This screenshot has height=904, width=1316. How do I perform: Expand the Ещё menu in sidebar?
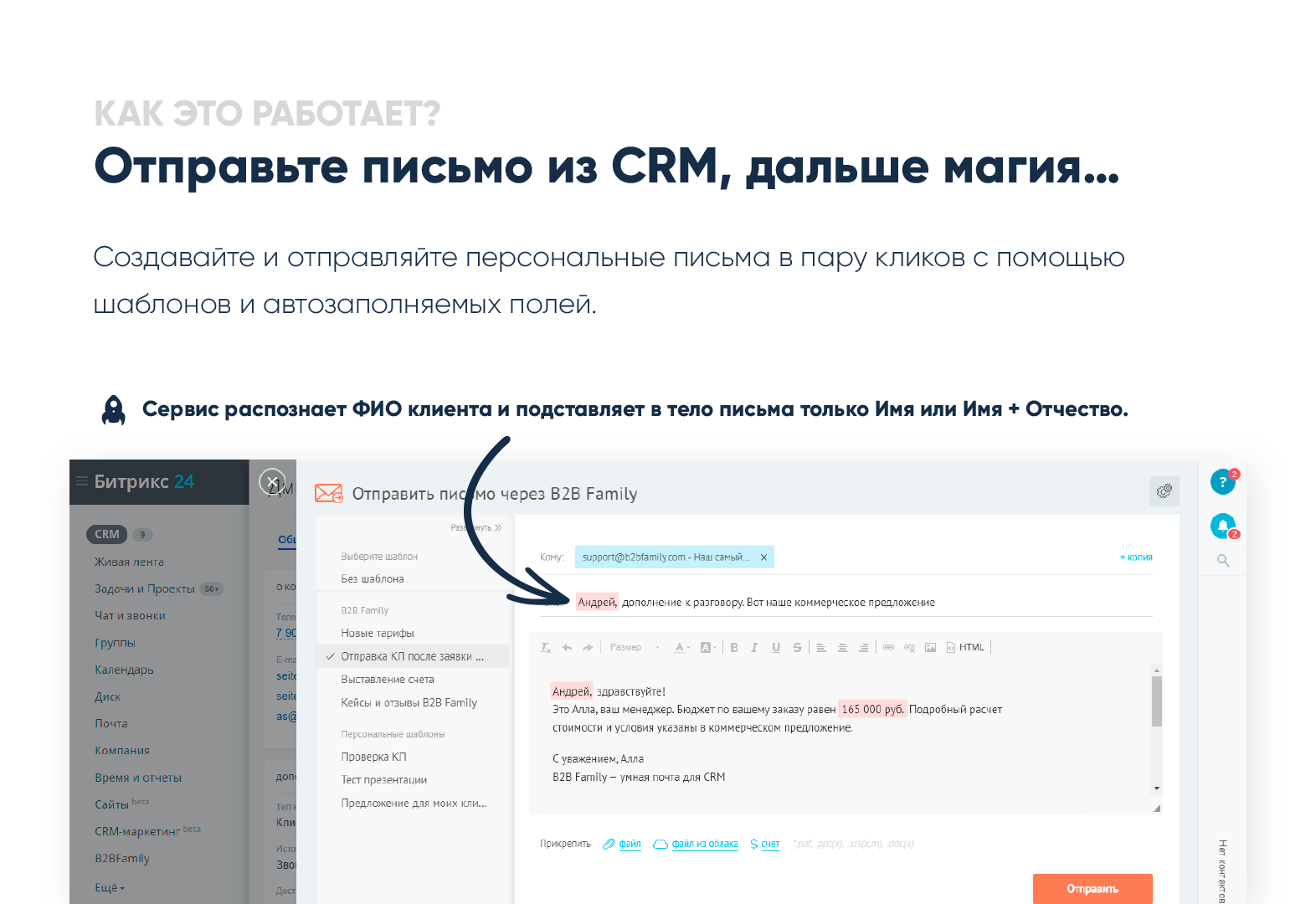point(110,888)
